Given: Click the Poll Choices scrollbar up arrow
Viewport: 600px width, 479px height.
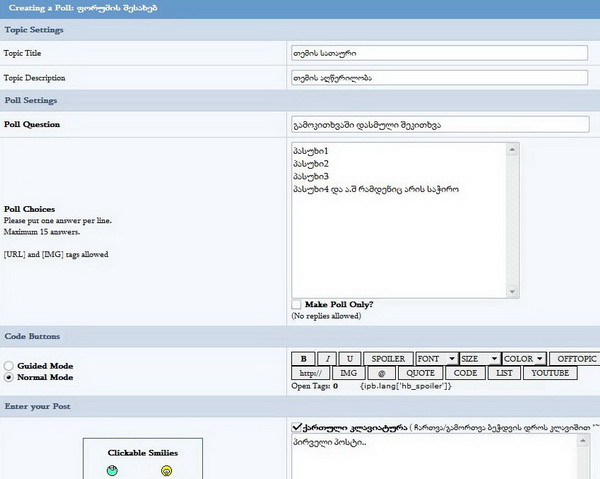Looking at the screenshot, I should pos(512,150).
